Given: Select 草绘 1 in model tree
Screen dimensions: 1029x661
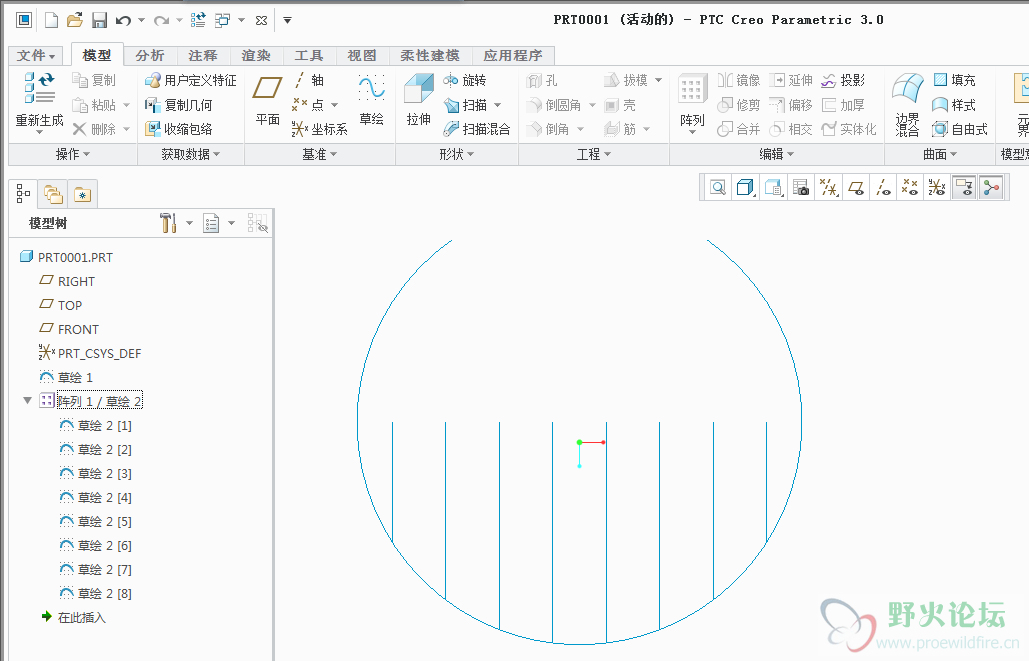Looking at the screenshot, I should point(66,377).
